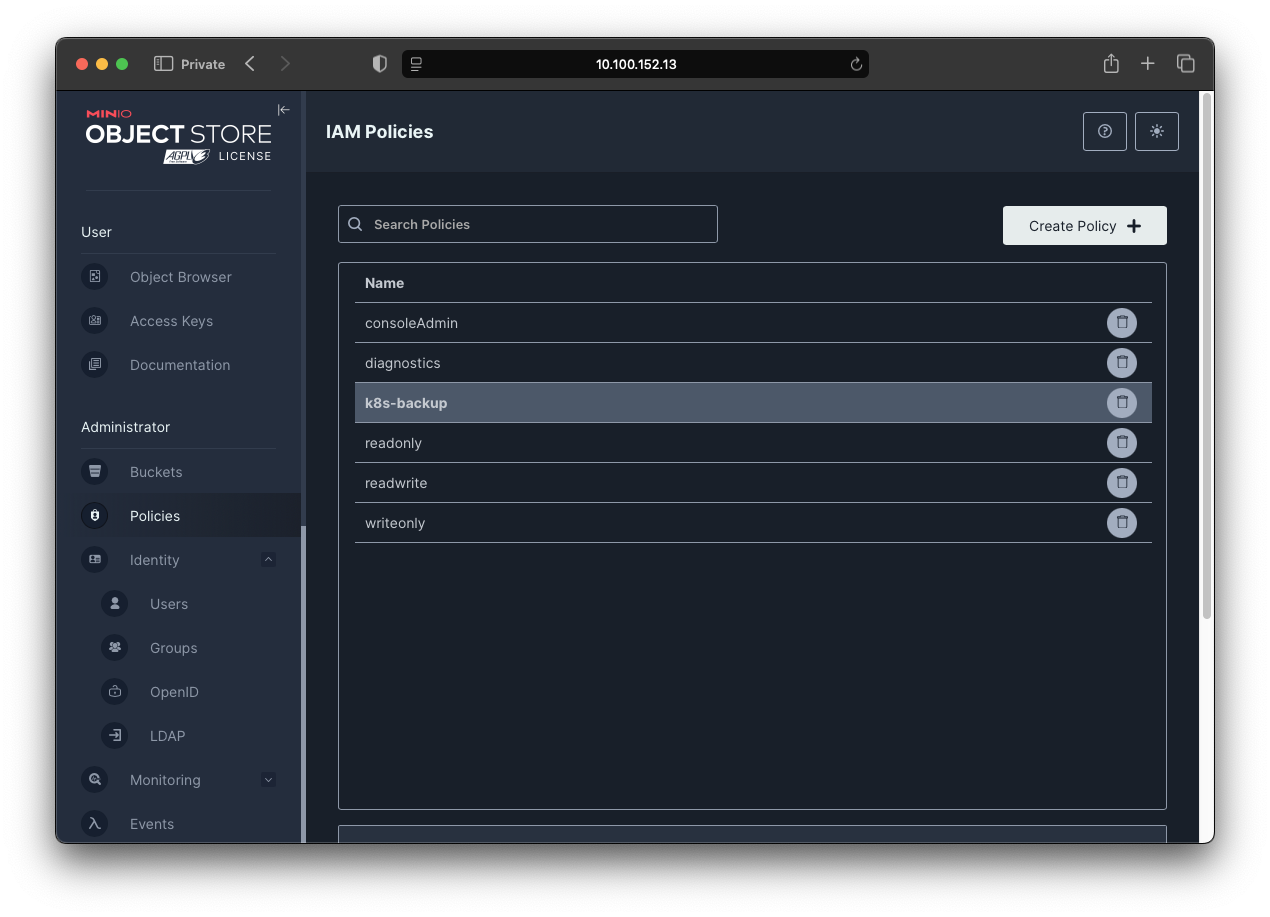Image resolution: width=1270 pixels, height=917 pixels.
Task: Select the Access Keys icon
Action: pos(94,320)
